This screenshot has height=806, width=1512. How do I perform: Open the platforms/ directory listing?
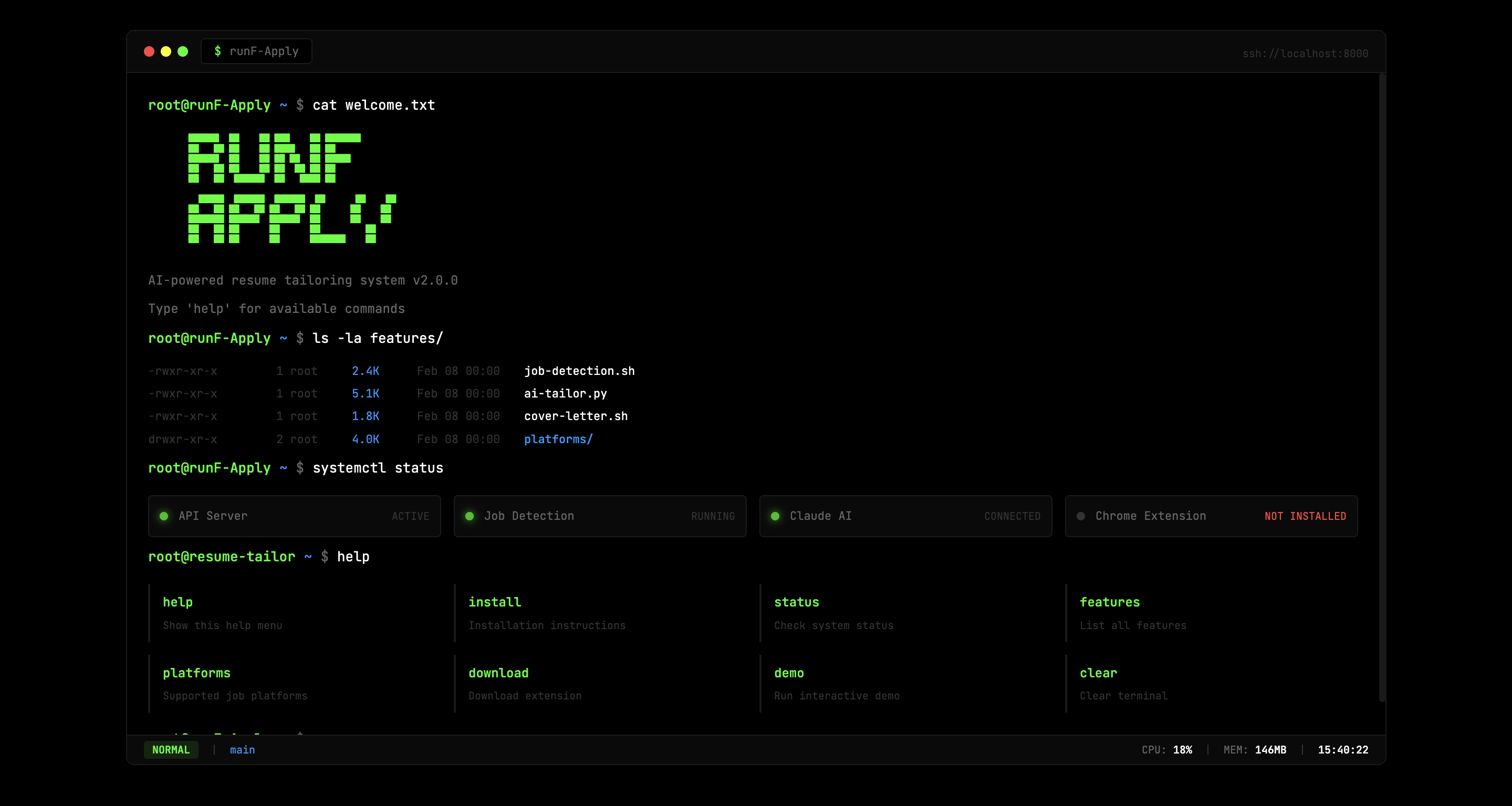pyautogui.click(x=558, y=439)
